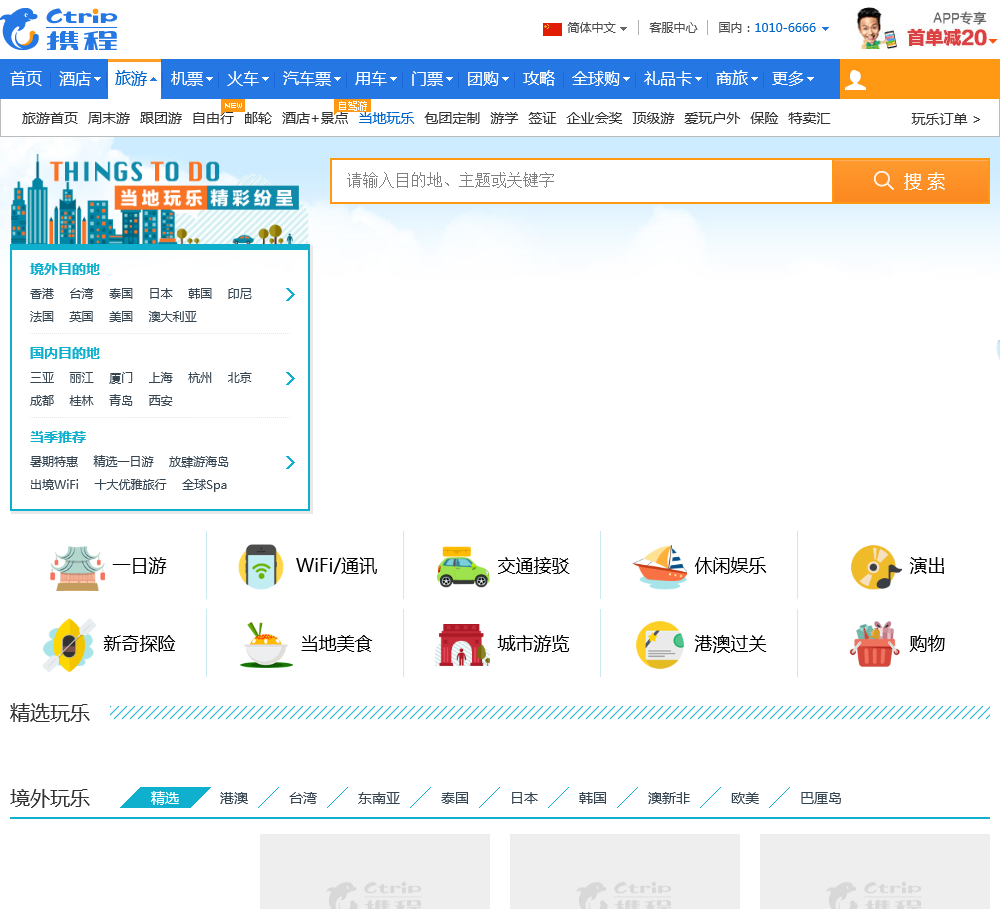Open the 更多 navigation dropdown
The image size is (1000, 909).
[x=793, y=79]
